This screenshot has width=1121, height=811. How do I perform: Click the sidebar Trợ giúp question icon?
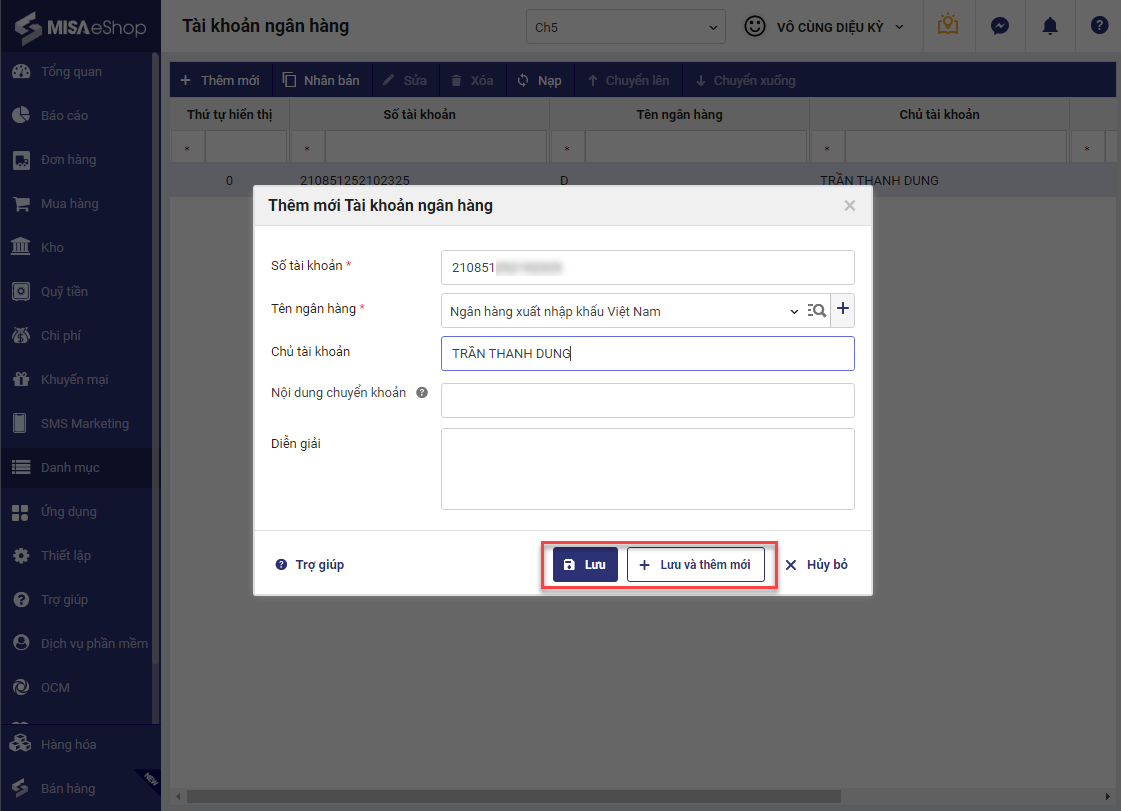click(21, 599)
